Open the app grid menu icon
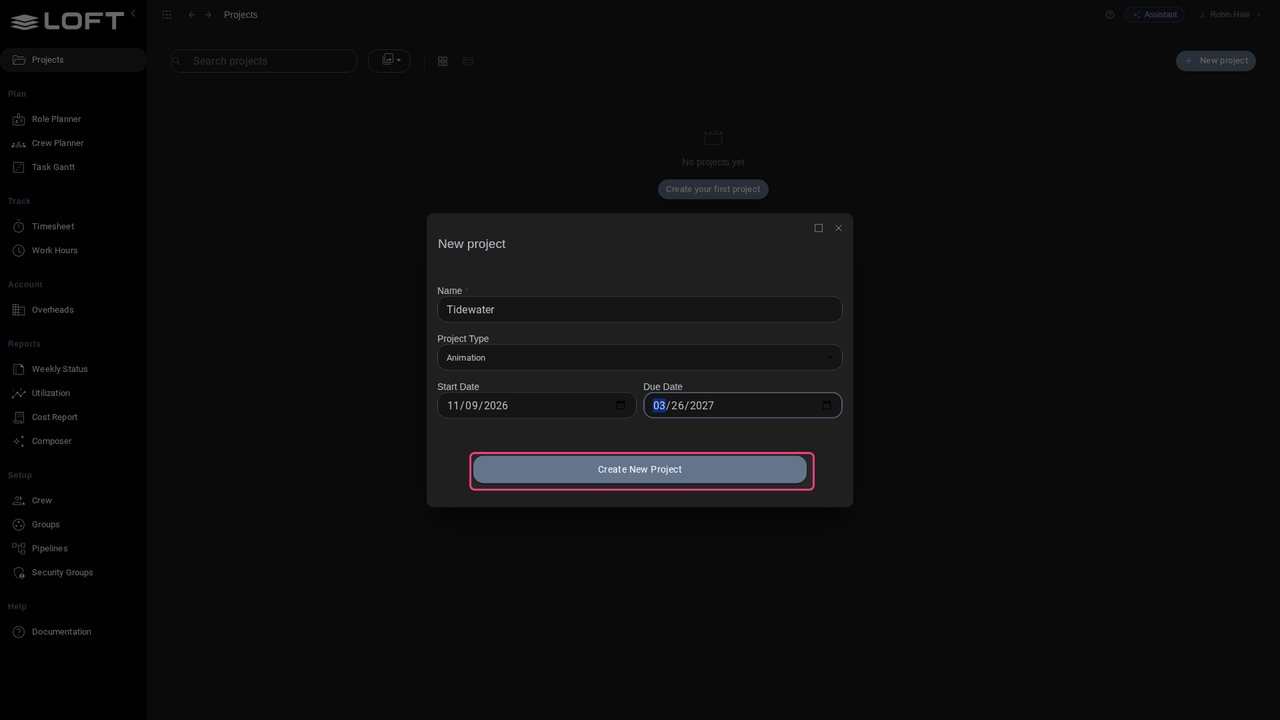 point(166,15)
